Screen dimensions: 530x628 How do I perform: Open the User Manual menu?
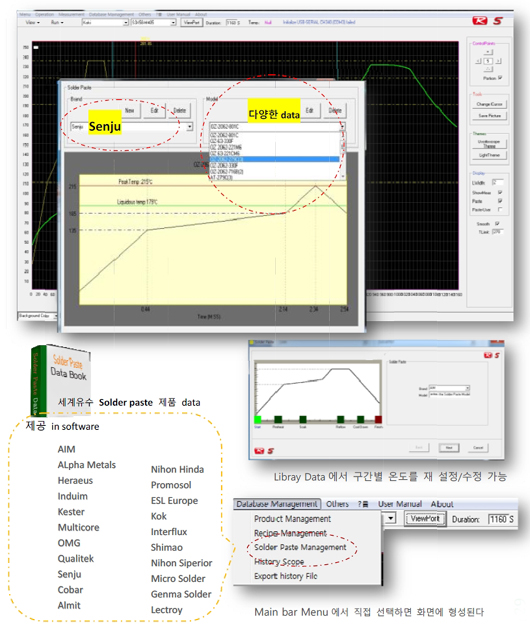pos(400,504)
